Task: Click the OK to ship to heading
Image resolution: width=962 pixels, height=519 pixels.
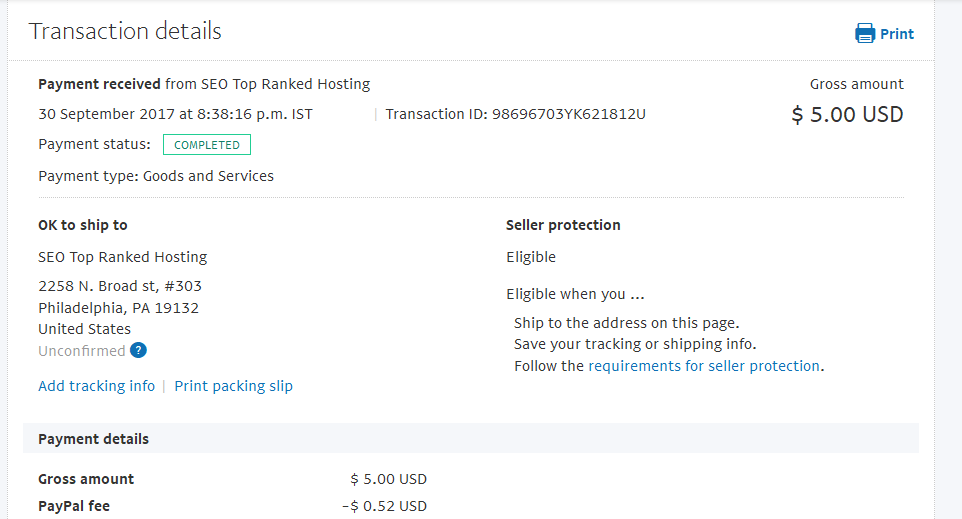Action: pos(83,225)
